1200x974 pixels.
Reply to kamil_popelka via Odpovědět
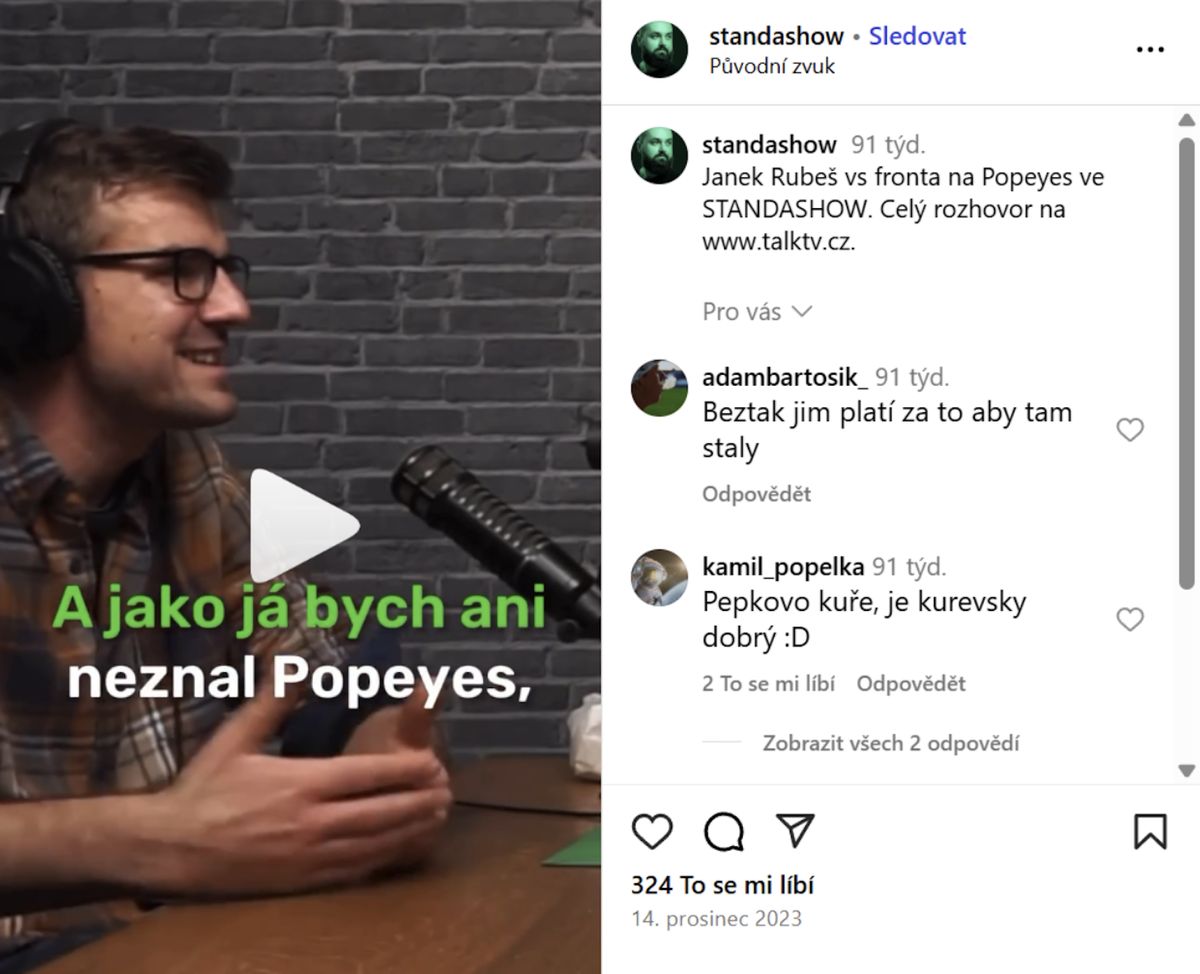911,684
